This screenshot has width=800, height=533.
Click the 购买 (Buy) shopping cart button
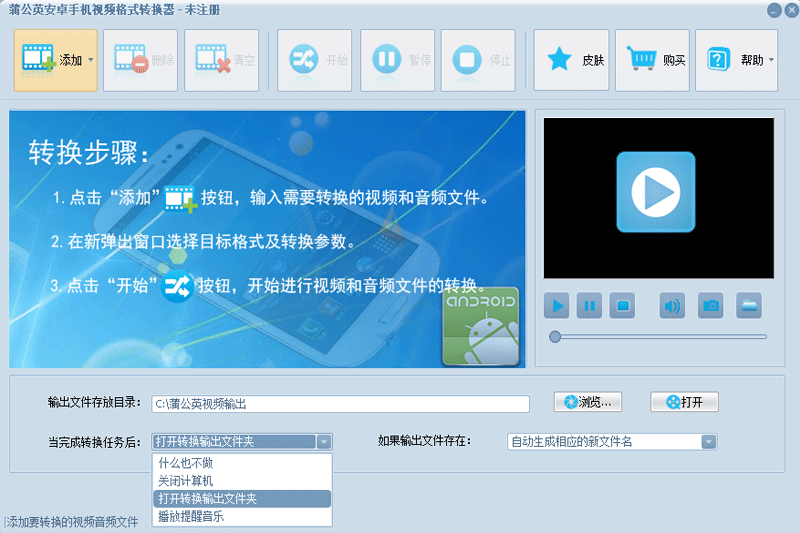tap(652, 60)
